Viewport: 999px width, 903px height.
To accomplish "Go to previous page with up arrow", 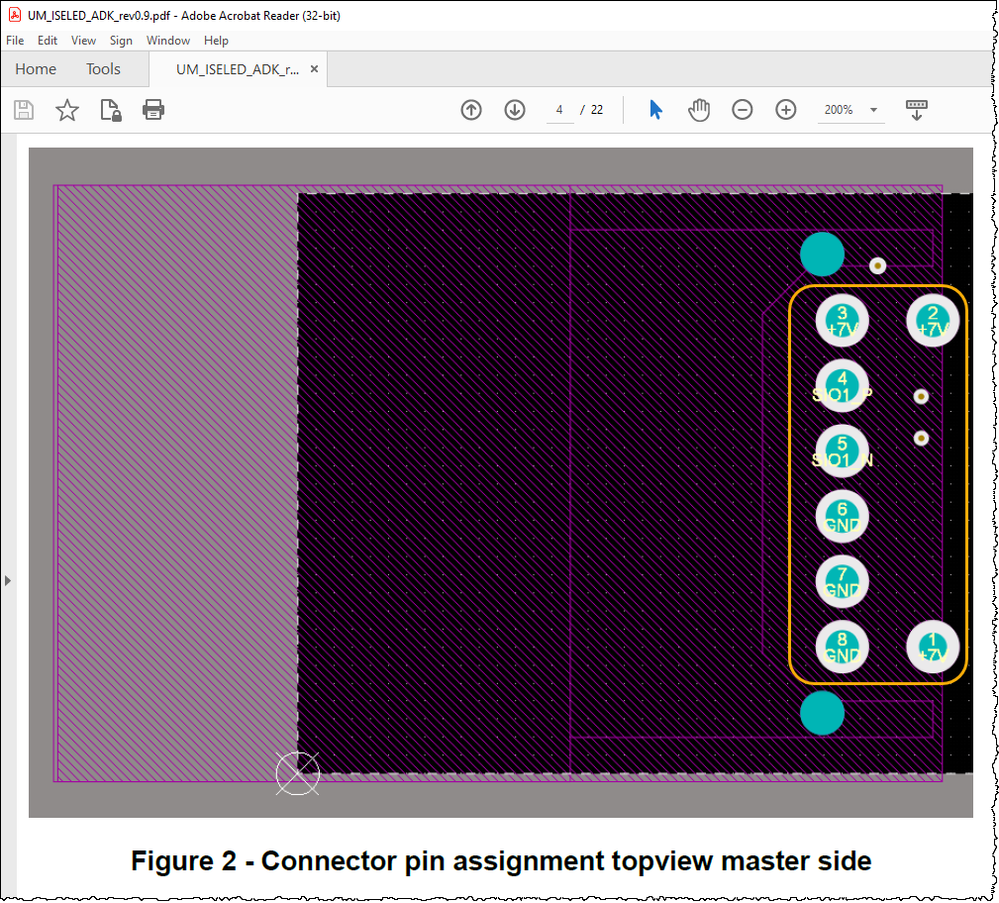I will tap(470, 110).
